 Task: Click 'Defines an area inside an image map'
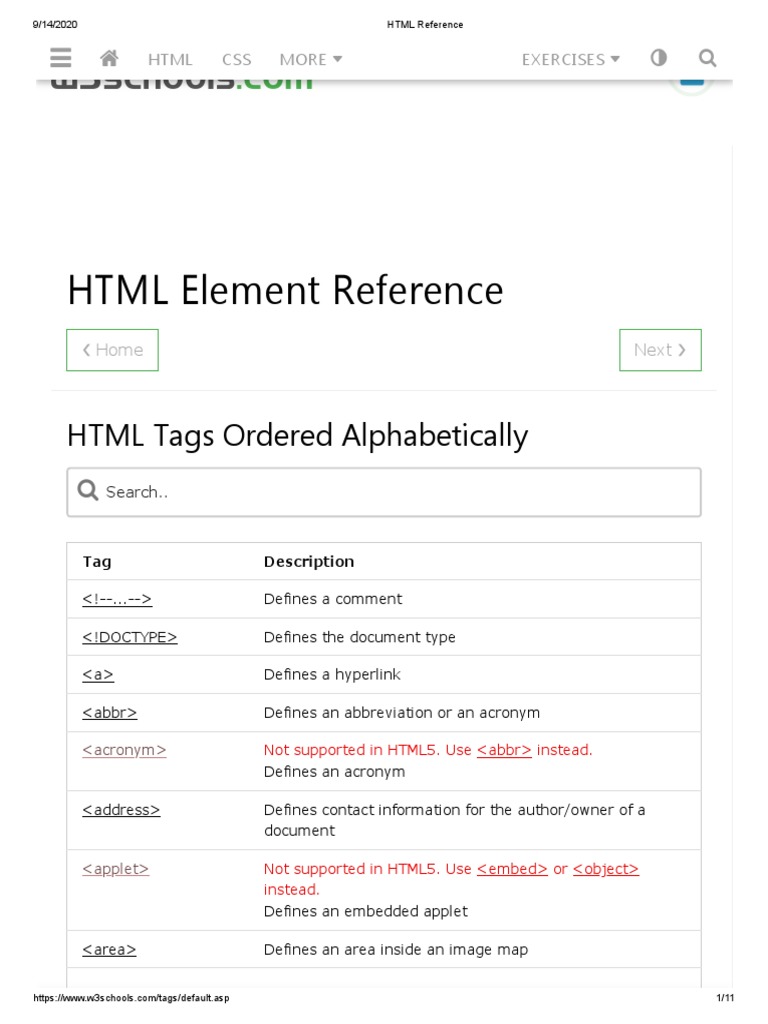pyautogui.click(x=396, y=950)
